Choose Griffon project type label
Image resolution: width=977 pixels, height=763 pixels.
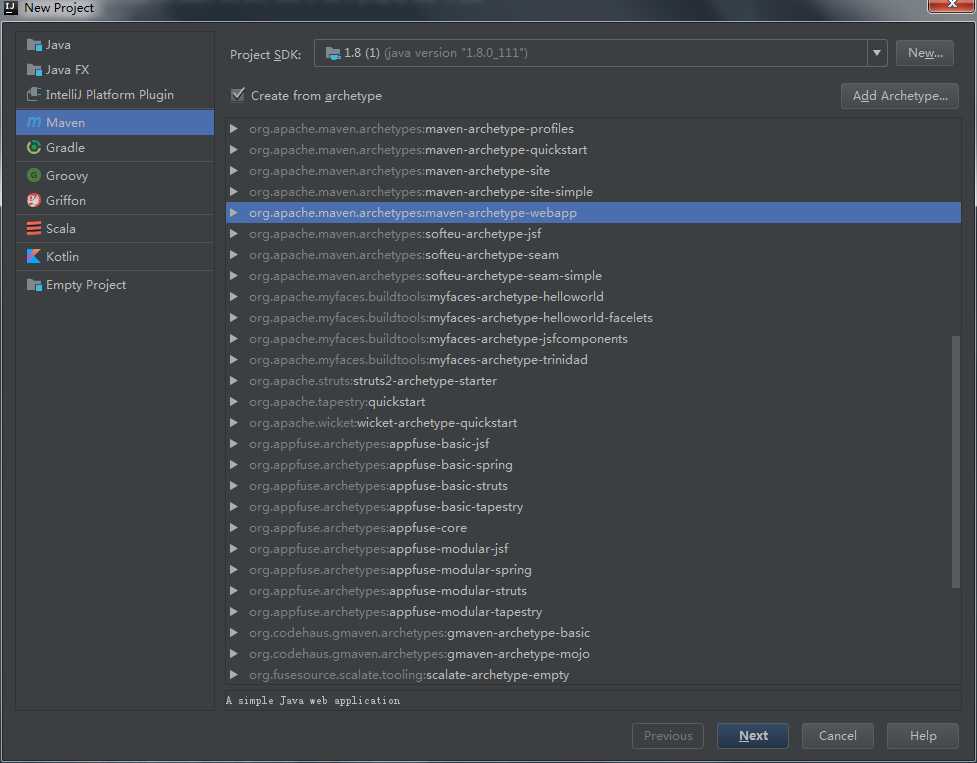pos(65,201)
